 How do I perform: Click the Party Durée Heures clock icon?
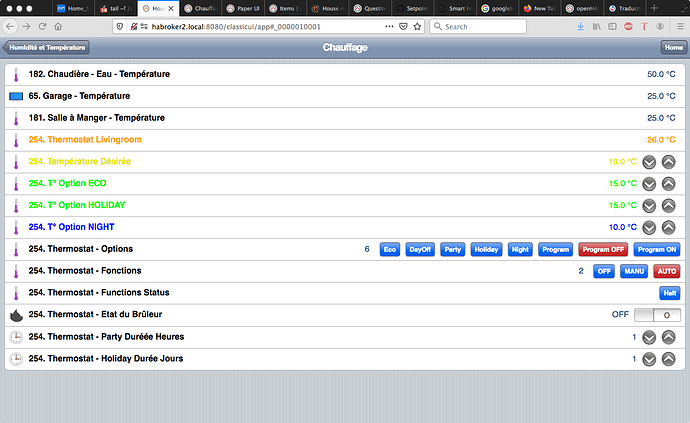point(16,337)
